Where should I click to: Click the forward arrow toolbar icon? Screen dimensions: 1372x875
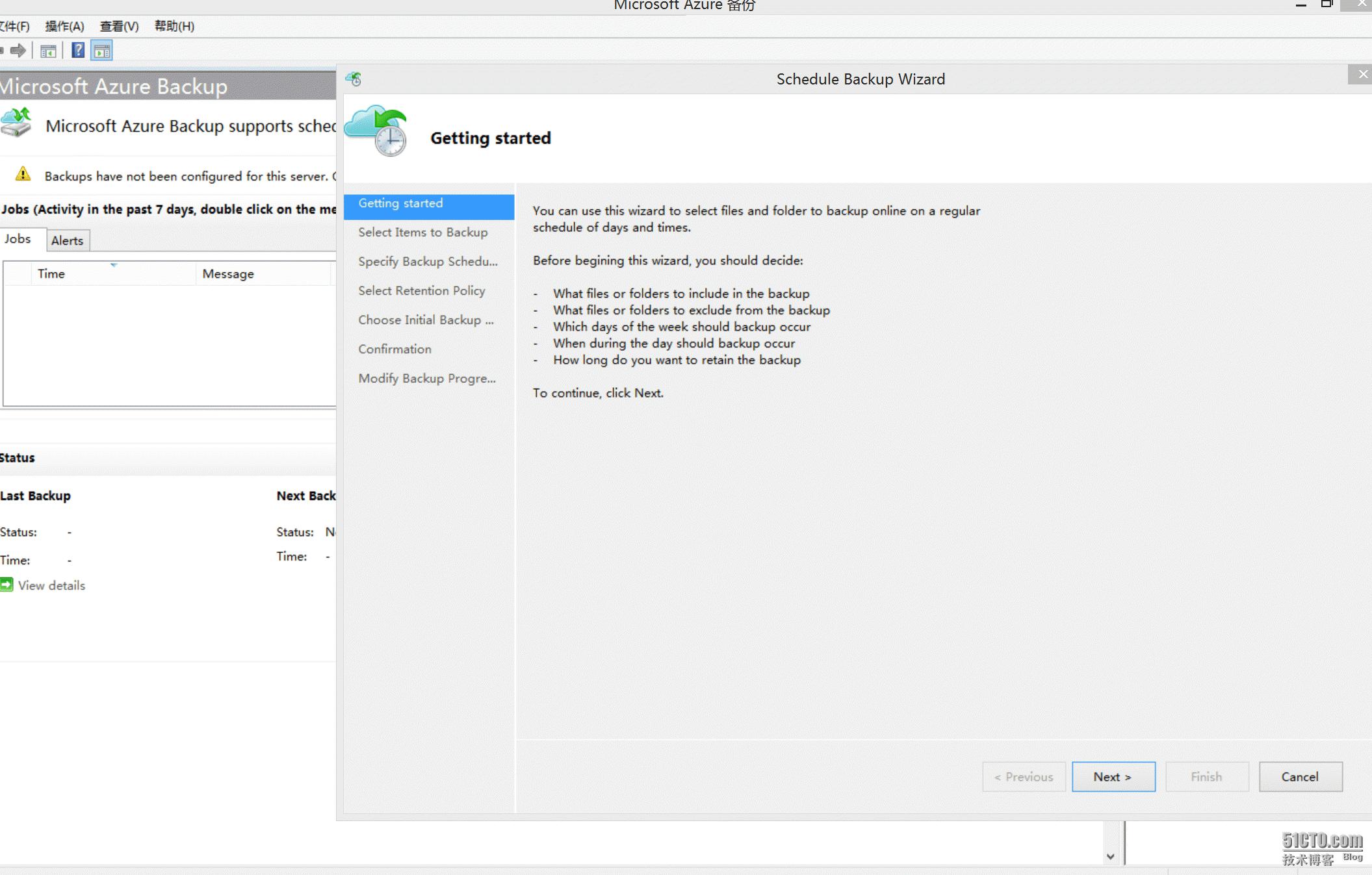pyautogui.click(x=18, y=51)
